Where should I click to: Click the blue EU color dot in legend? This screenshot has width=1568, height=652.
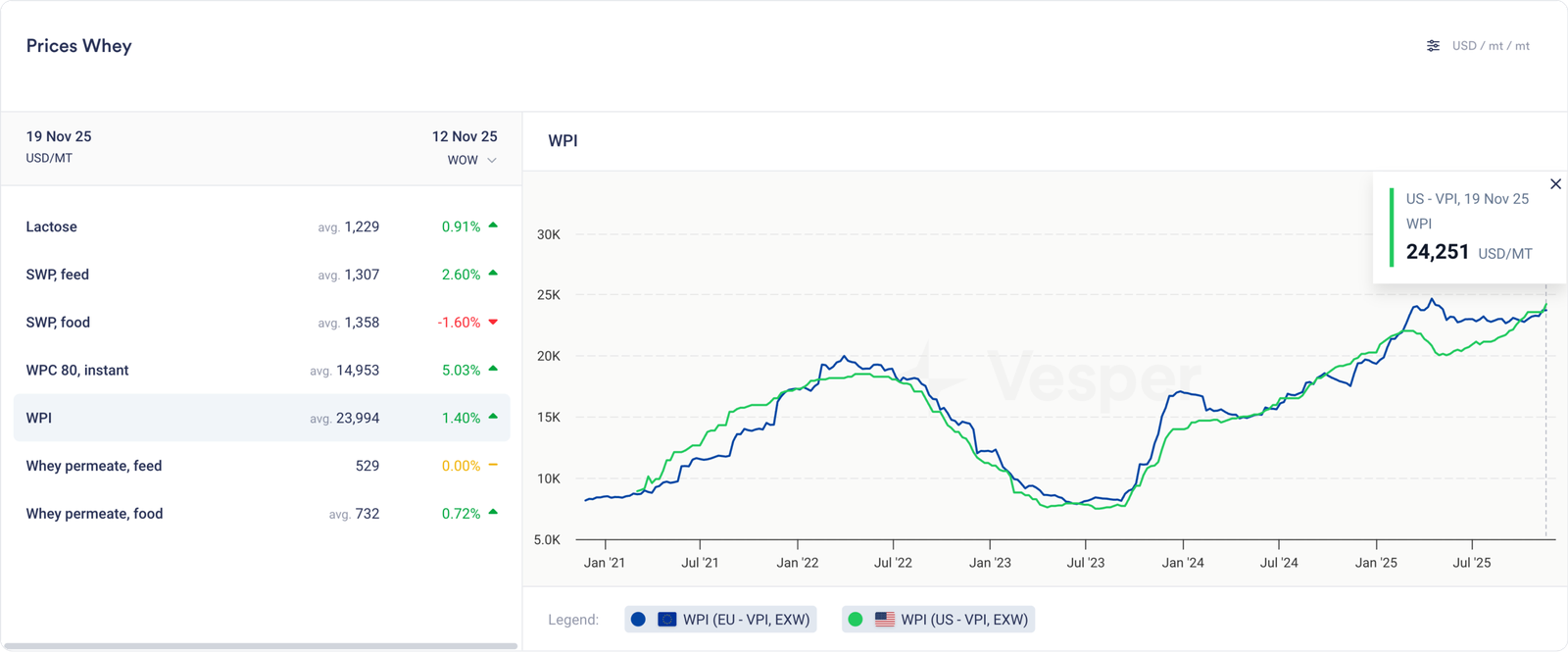pos(639,620)
